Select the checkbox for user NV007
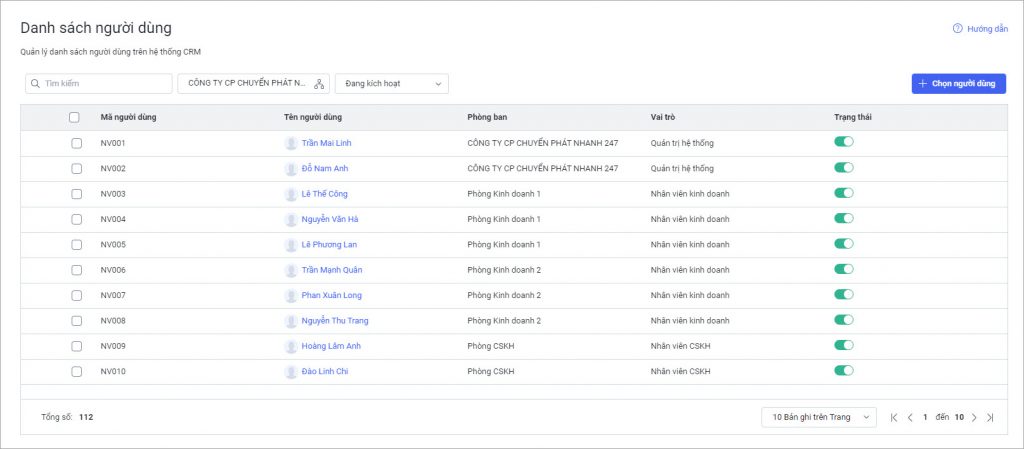Image resolution: width=1024 pixels, height=449 pixels. tap(76, 296)
